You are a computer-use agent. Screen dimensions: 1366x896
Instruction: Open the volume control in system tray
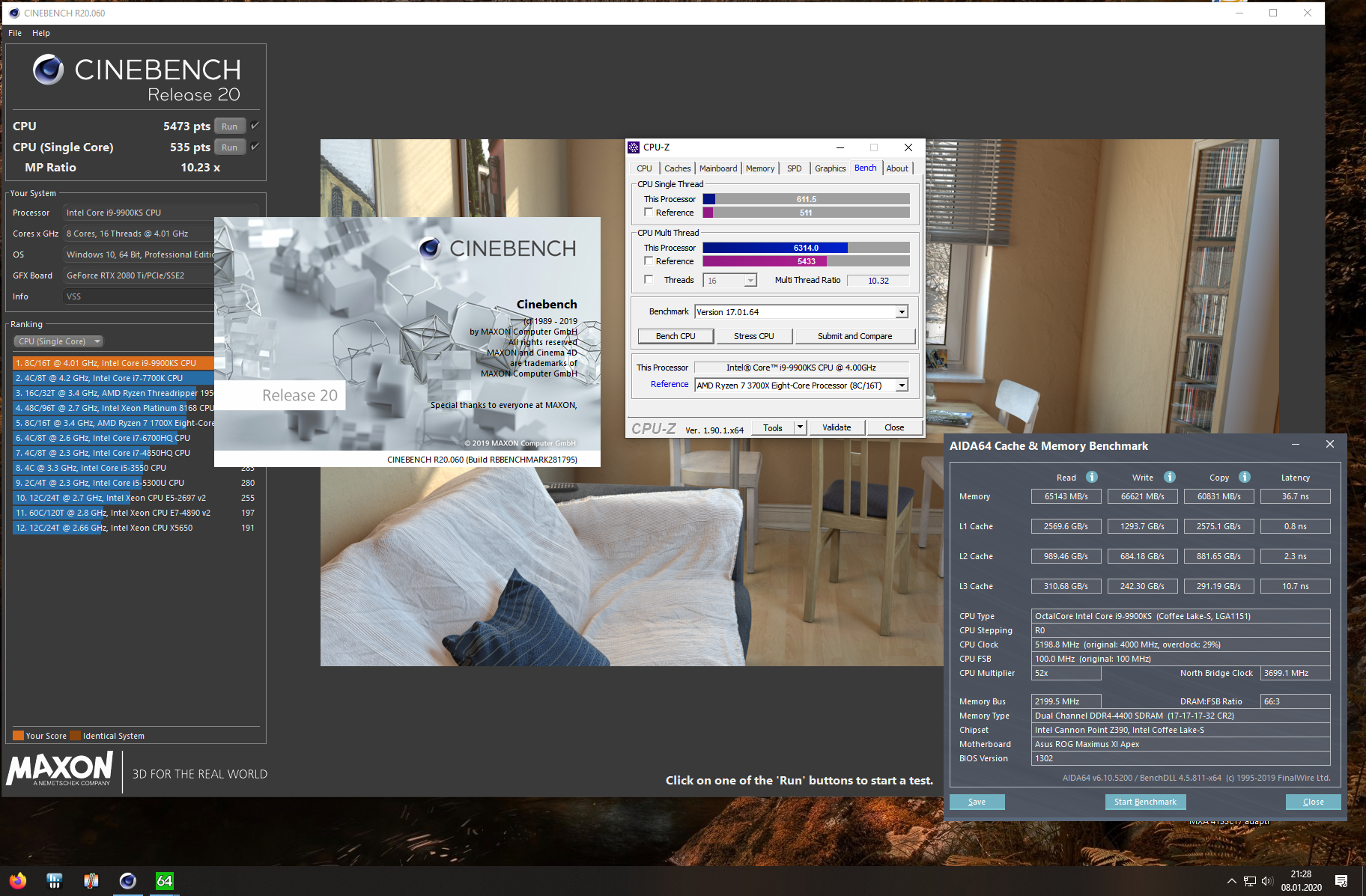pyautogui.click(x=1266, y=881)
